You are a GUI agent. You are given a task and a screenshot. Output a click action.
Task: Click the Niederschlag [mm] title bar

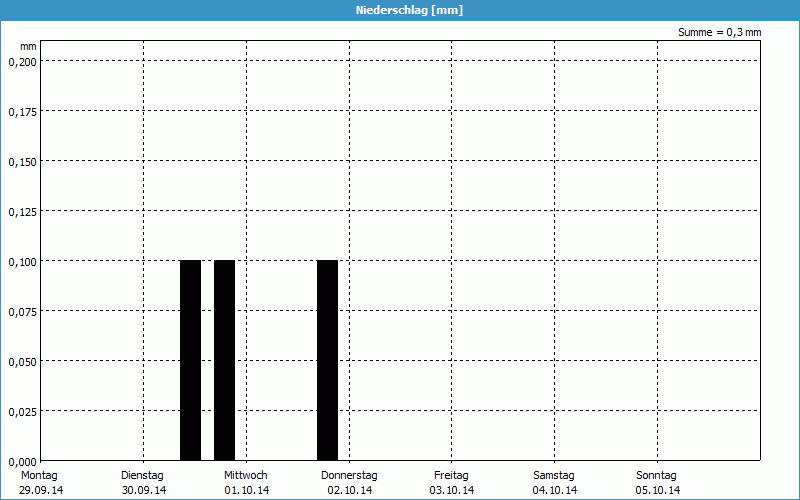point(400,10)
